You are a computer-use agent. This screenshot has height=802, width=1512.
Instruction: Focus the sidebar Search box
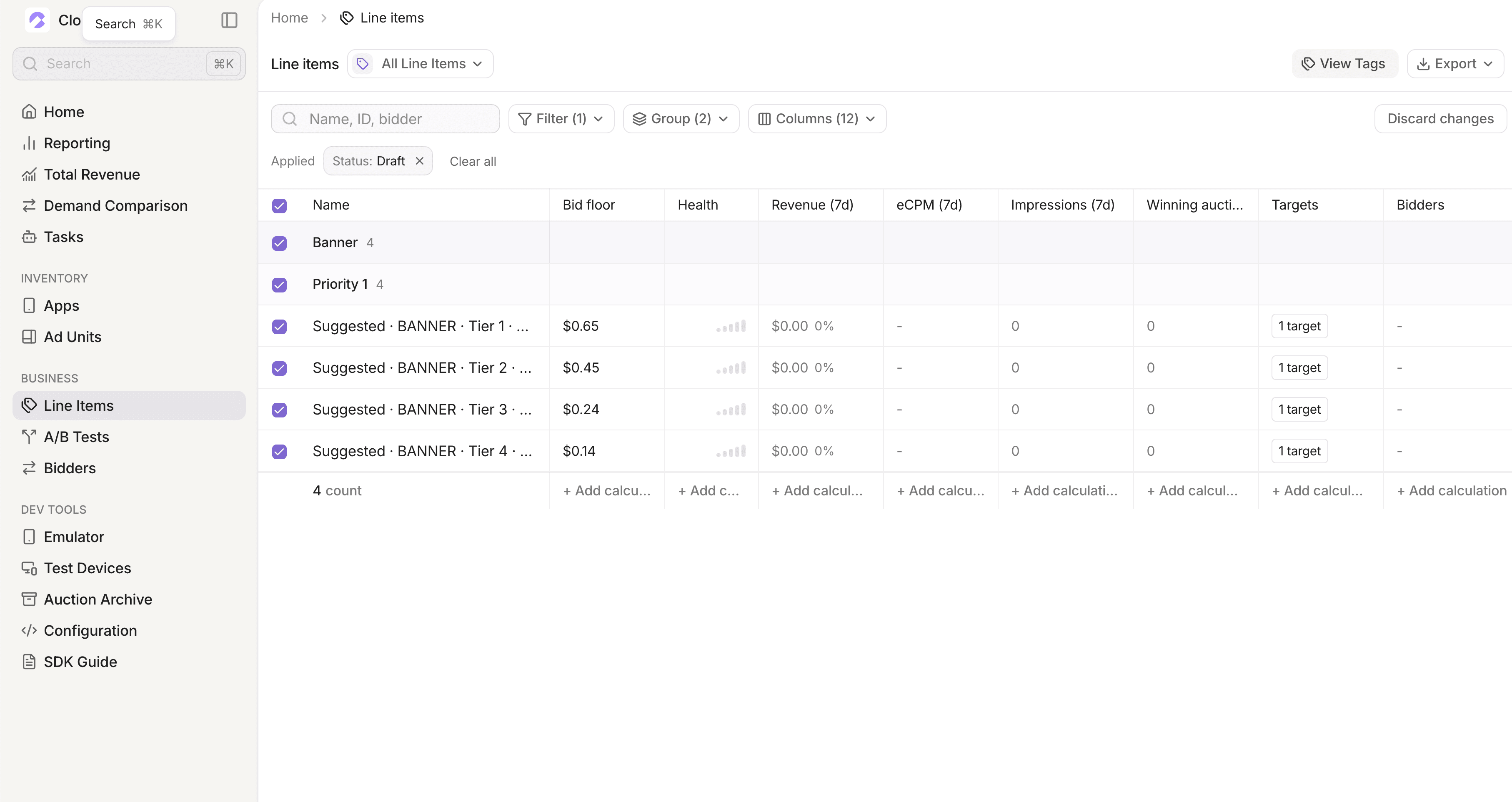128,63
